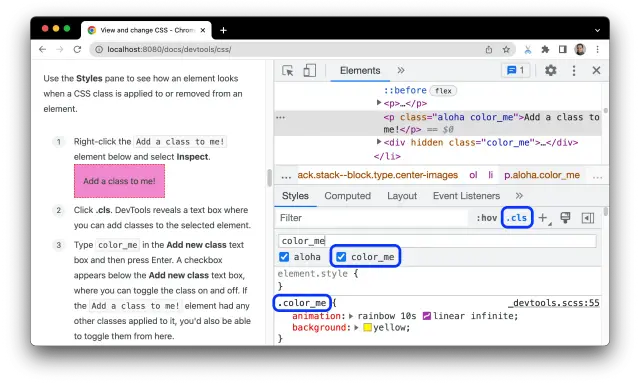This screenshot has height=384, width=640.
Task: Toggle the .cls classes button
Action: click(x=517, y=218)
